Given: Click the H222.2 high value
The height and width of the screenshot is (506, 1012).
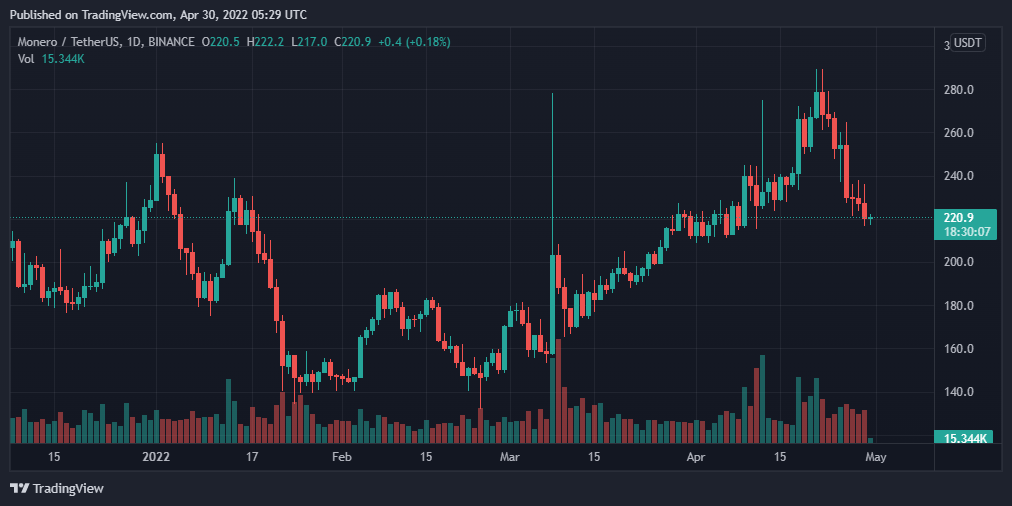Looking at the screenshot, I should 265,42.
